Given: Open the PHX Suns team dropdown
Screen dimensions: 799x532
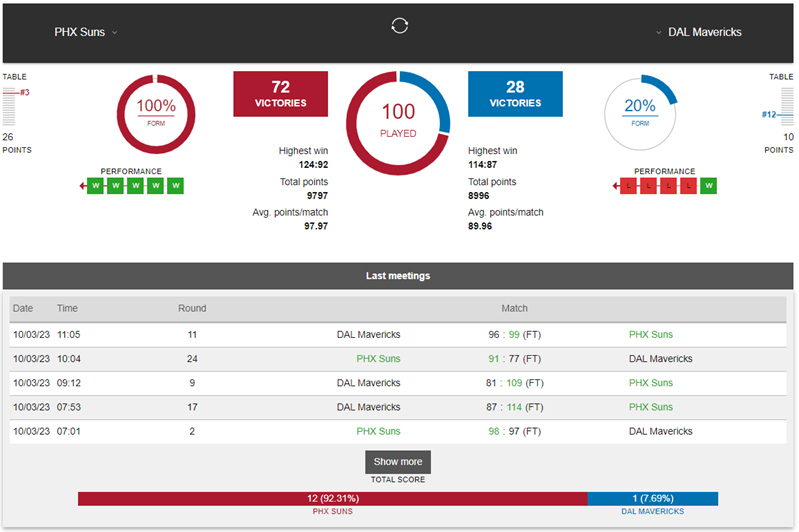Looking at the screenshot, I should (85, 32).
